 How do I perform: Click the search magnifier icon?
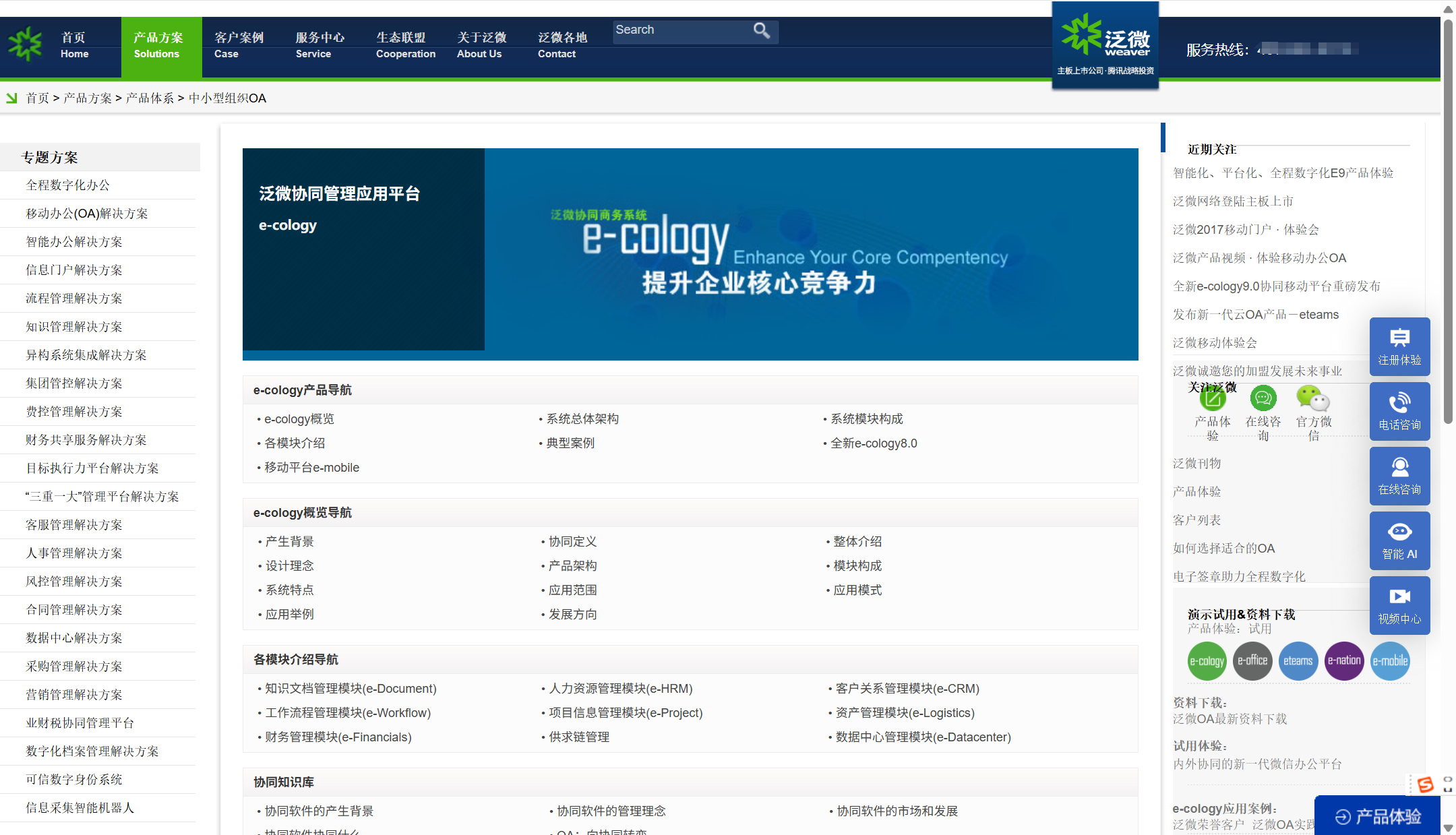point(762,30)
